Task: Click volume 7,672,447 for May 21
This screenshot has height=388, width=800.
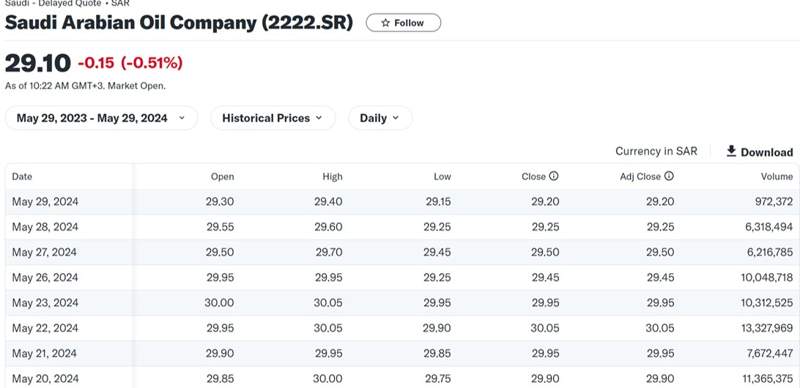Action: pyautogui.click(x=769, y=353)
